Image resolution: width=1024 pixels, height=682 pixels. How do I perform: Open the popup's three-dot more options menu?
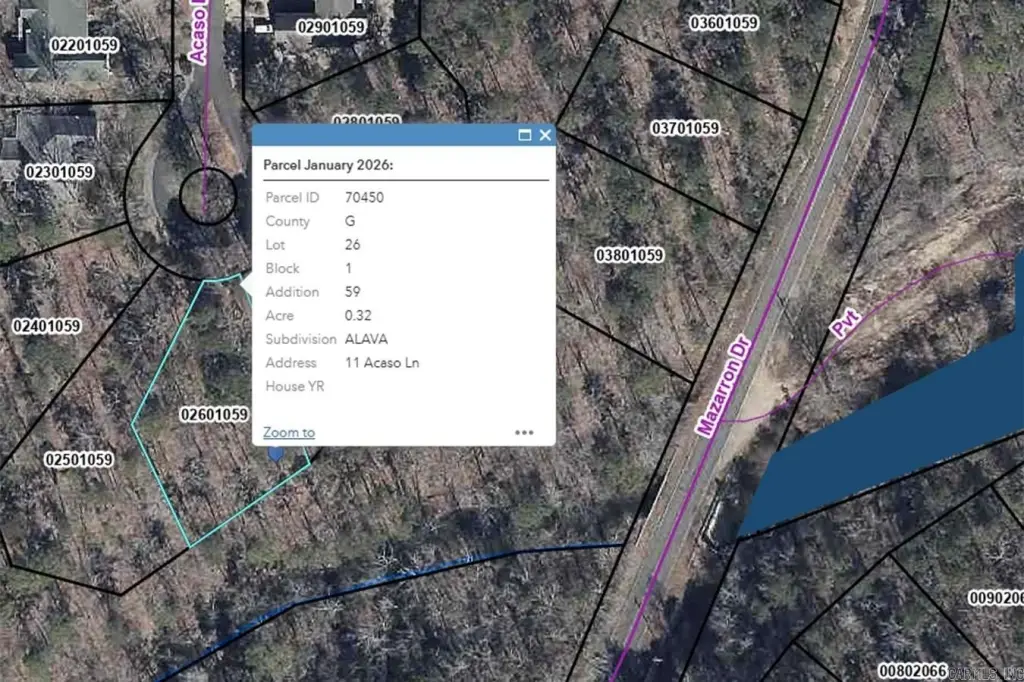point(524,432)
